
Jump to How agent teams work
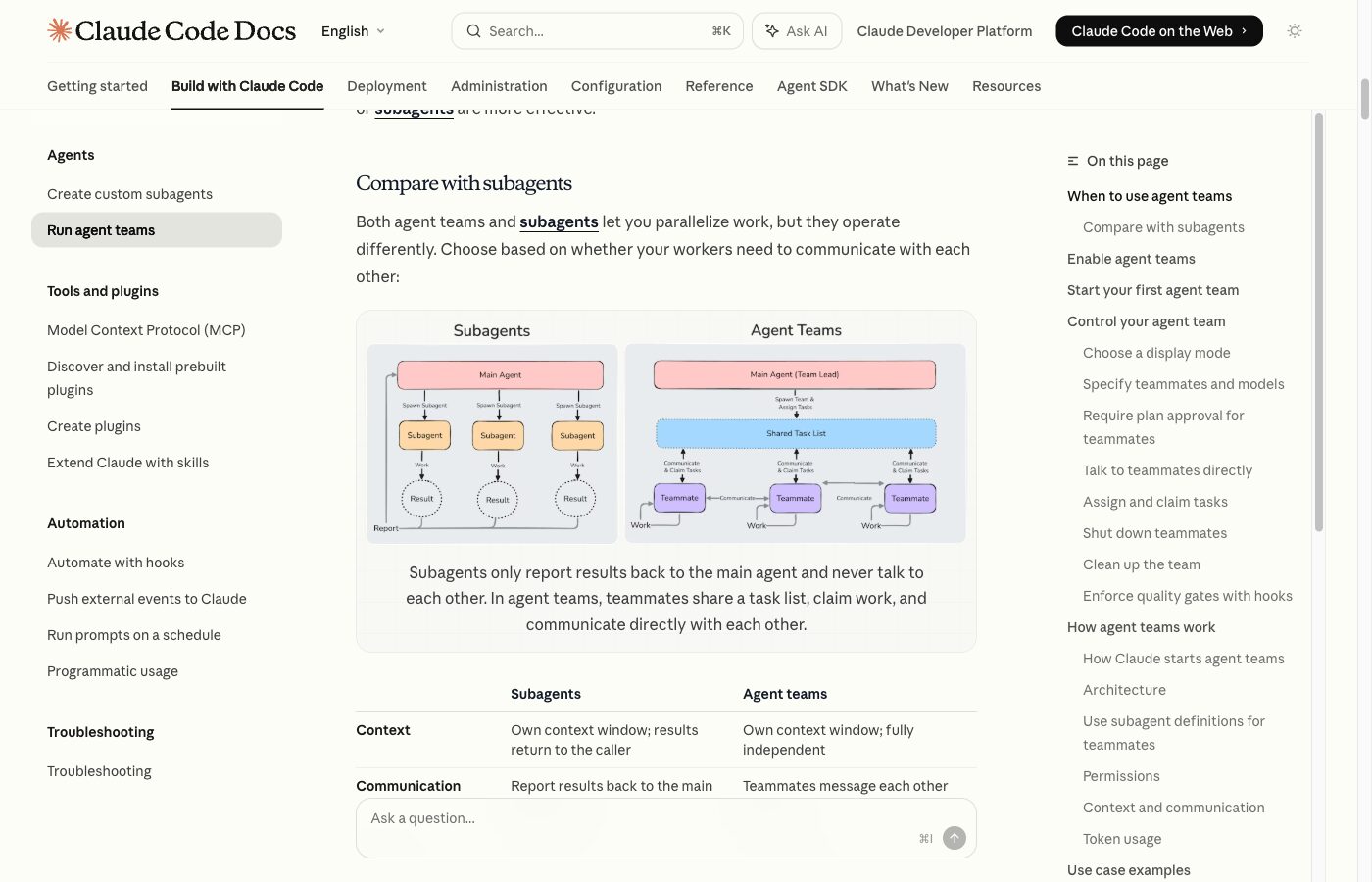coord(1141,627)
